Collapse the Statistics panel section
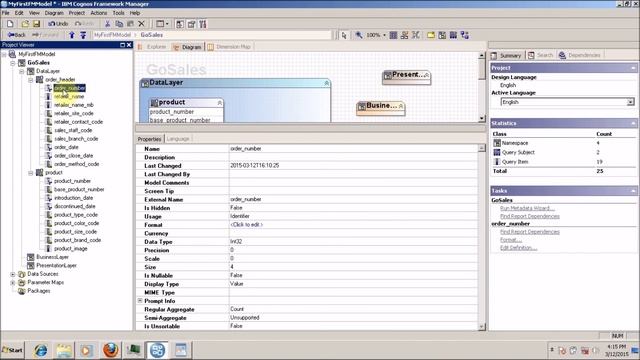This screenshot has width=640, height=360. pyautogui.click(x=633, y=123)
